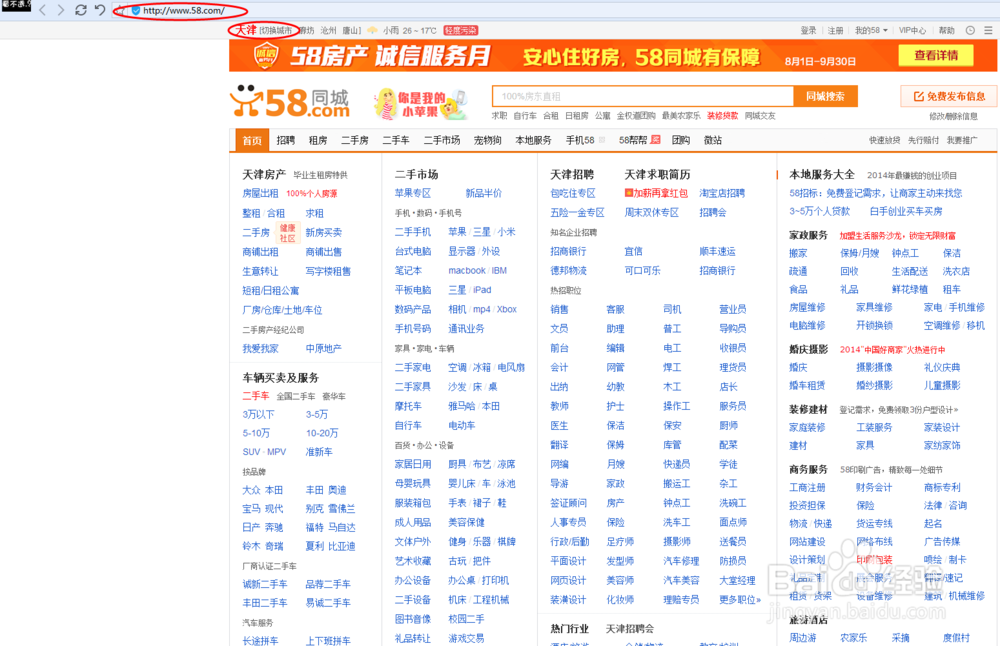Open the 切换城市 city switcher
1000x646 pixels.
(x=278, y=31)
